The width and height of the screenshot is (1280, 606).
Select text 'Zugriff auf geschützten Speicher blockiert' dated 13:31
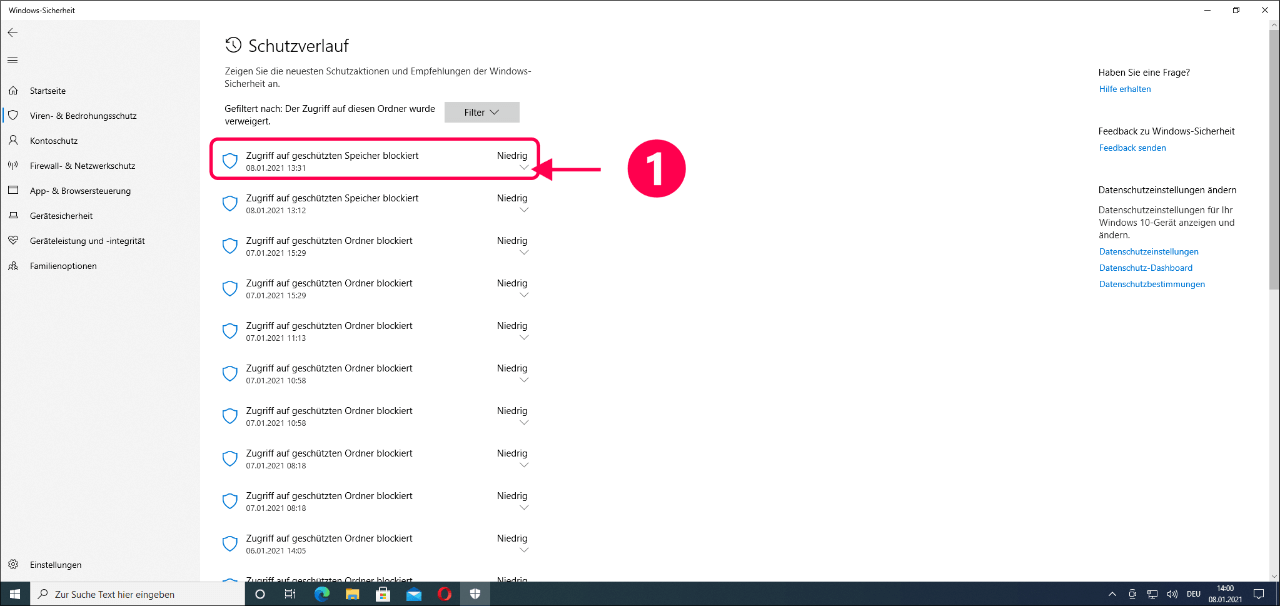332,156
